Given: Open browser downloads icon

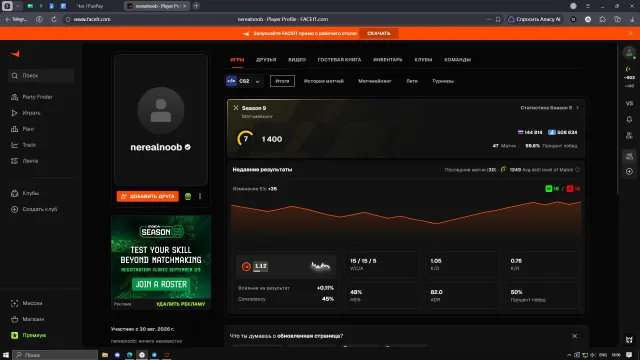Looking at the screenshot, I should (632, 19).
